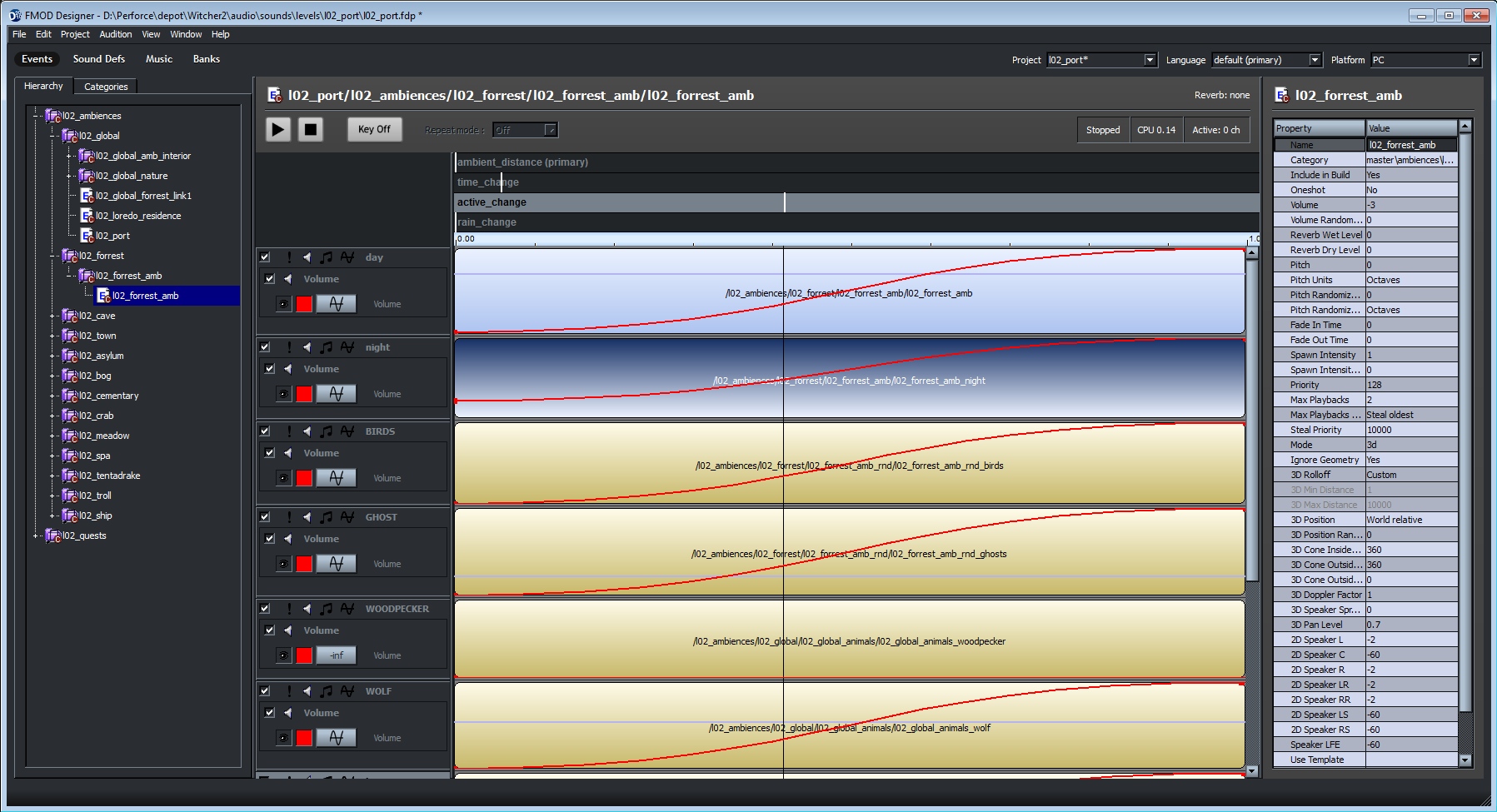The width and height of the screenshot is (1497, 812).
Task: Click the exclamation icon on day layer
Action: tap(289, 257)
